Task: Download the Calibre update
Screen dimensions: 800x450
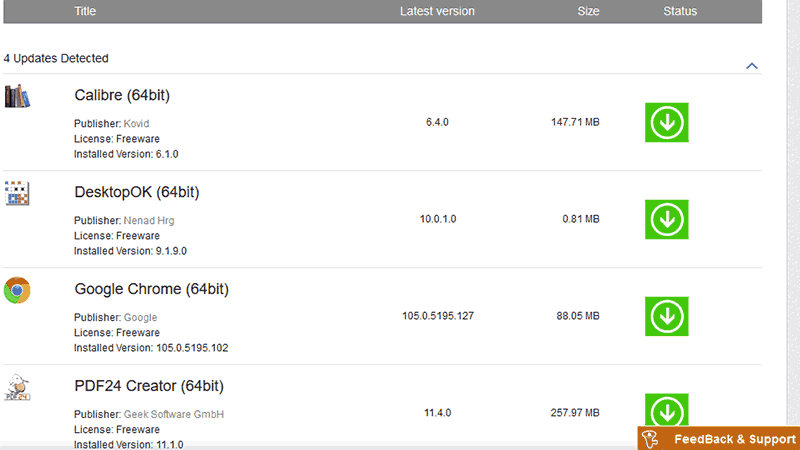Action: tap(667, 122)
